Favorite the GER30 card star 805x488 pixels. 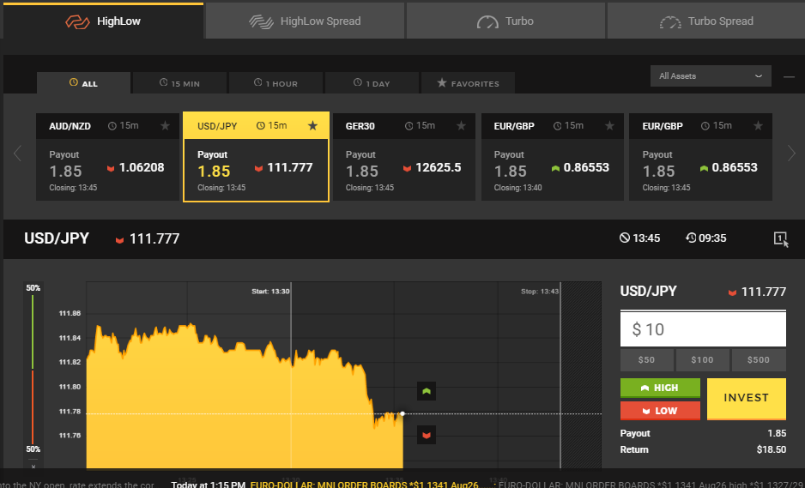(461, 126)
